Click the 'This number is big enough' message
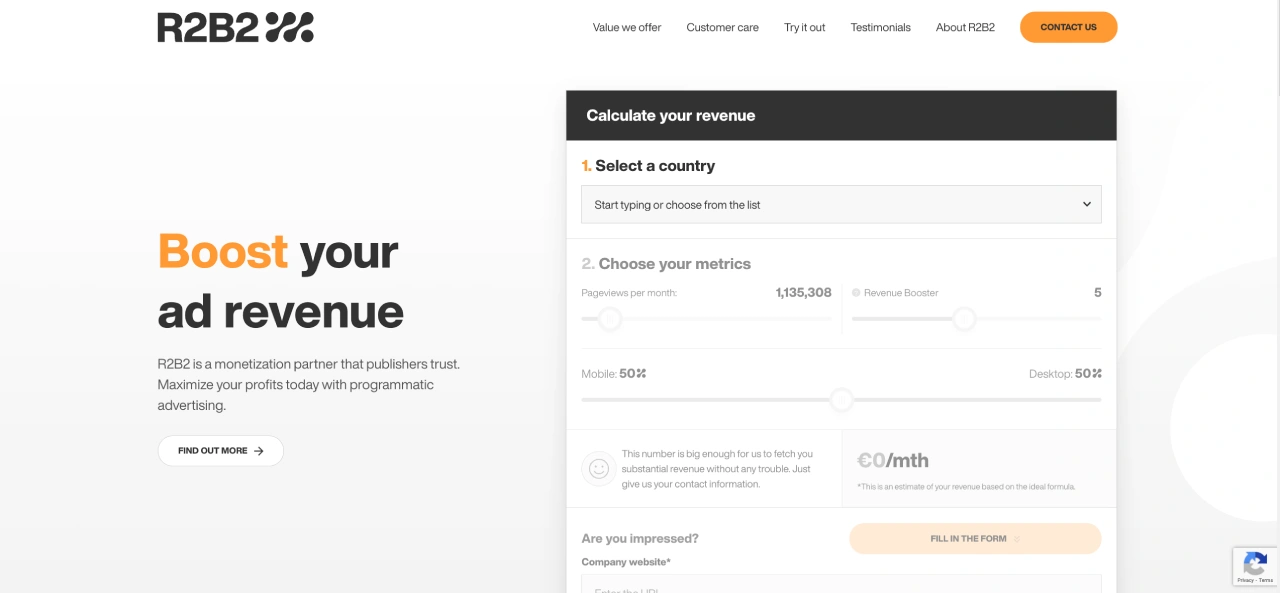 [x=717, y=469]
